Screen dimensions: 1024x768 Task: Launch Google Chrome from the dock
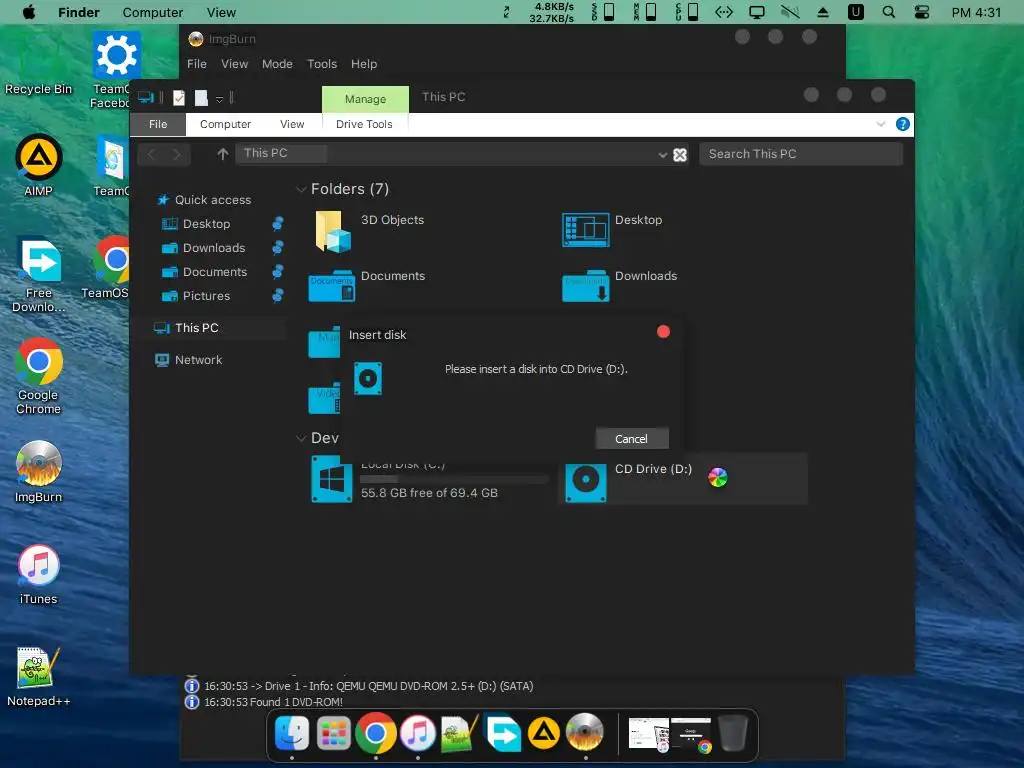click(x=376, y=733)
